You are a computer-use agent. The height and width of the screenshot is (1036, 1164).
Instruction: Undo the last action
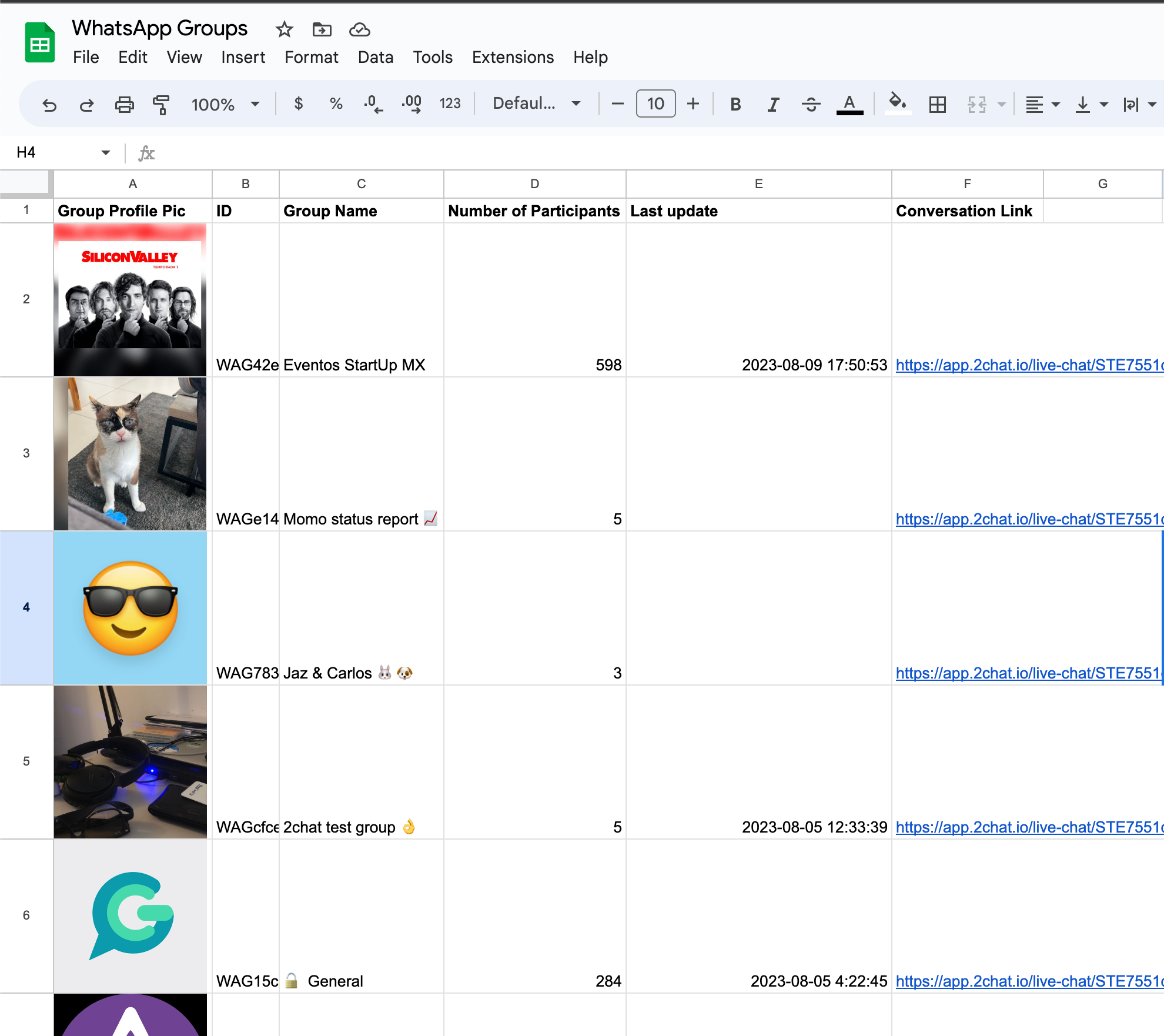coord(49,105)
